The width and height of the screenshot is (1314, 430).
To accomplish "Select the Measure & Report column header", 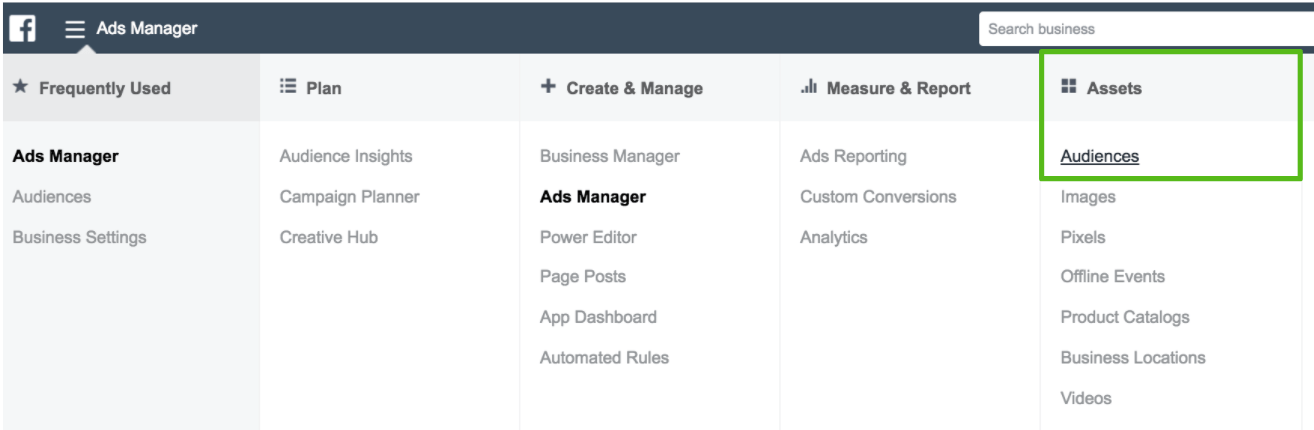I will [910, 88].
